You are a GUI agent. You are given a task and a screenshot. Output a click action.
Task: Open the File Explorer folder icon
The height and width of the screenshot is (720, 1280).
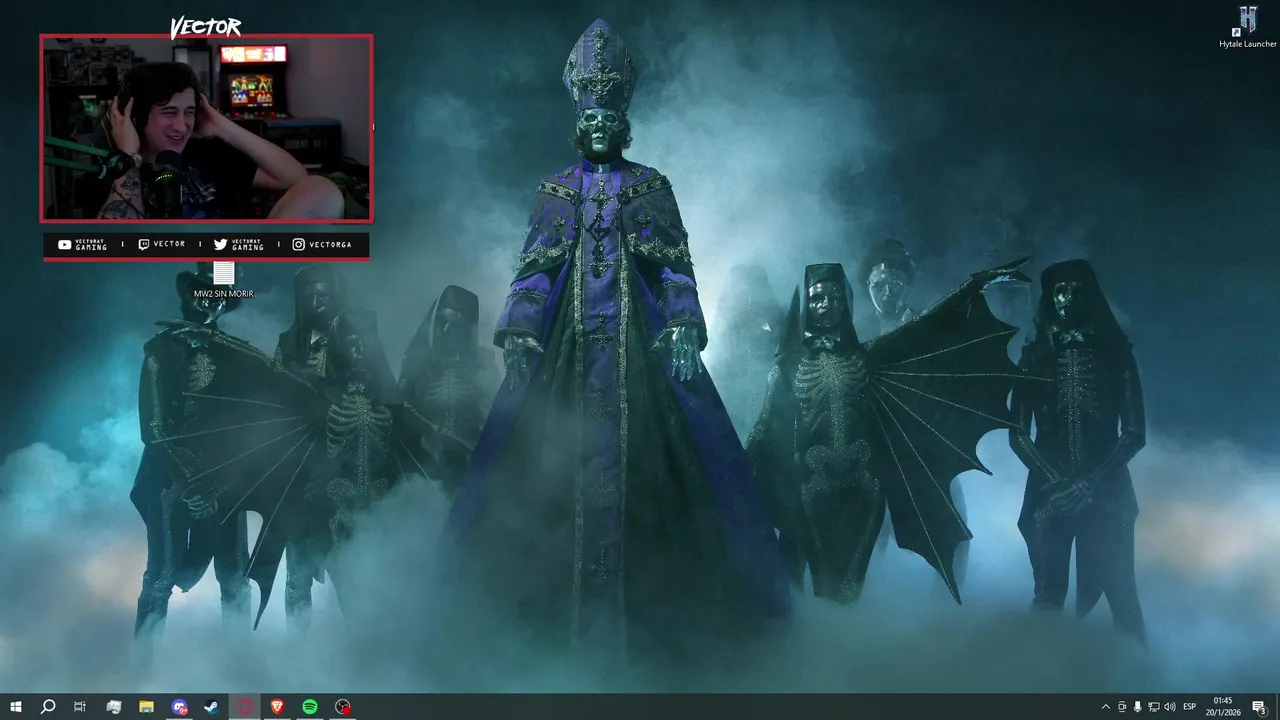pos(146,707)
